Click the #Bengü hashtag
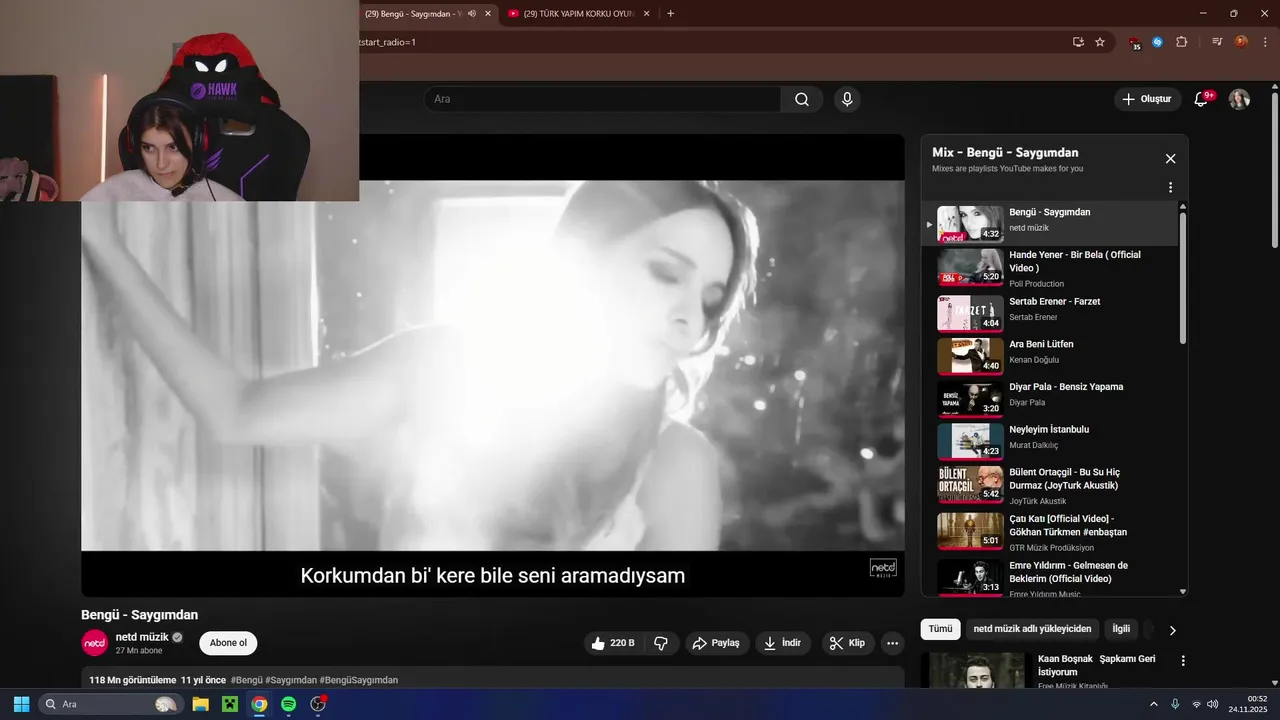This screenshot has width=1280, height=720. tap(246, 680)
